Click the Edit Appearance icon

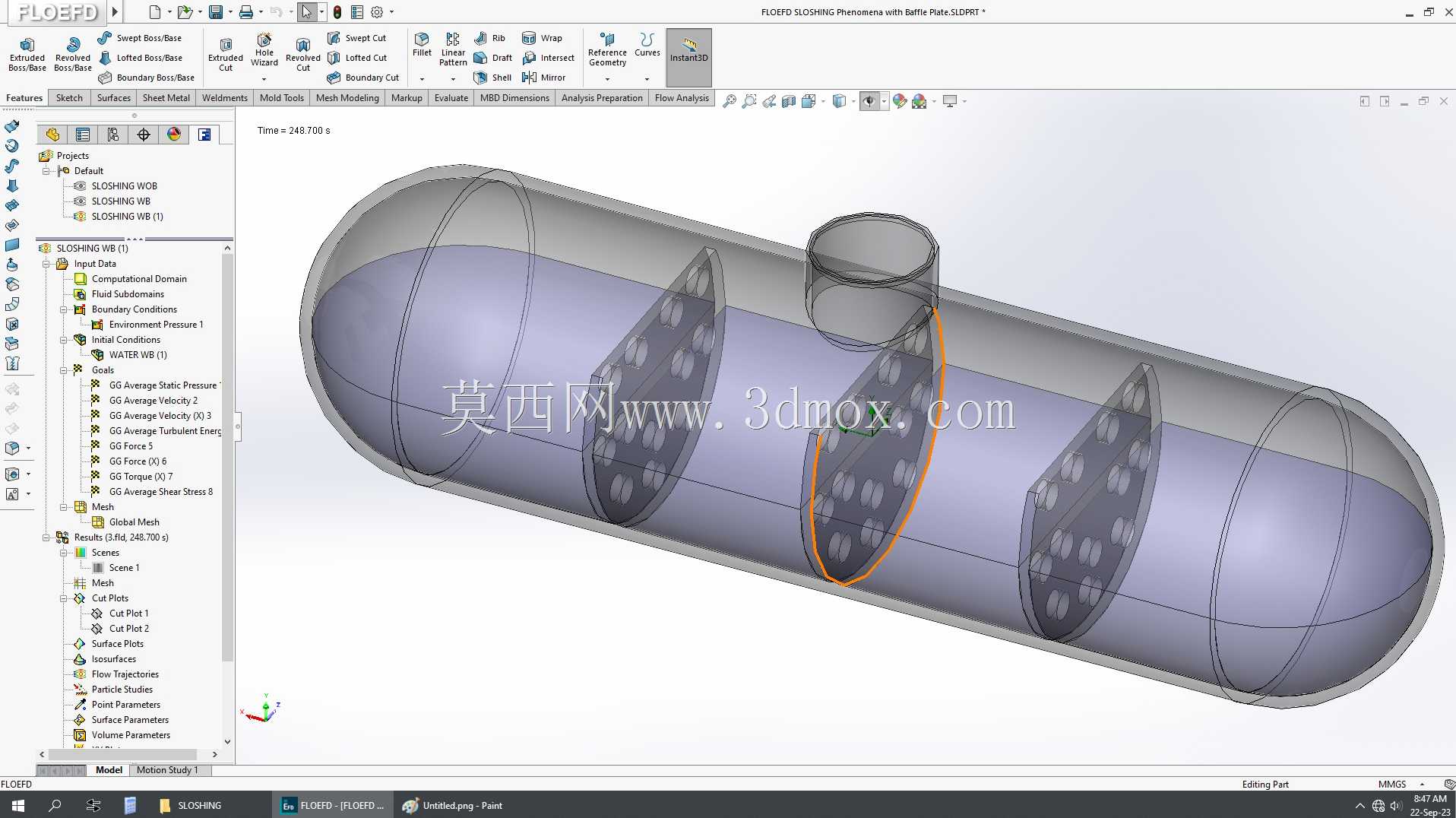(x=900, y=101)
